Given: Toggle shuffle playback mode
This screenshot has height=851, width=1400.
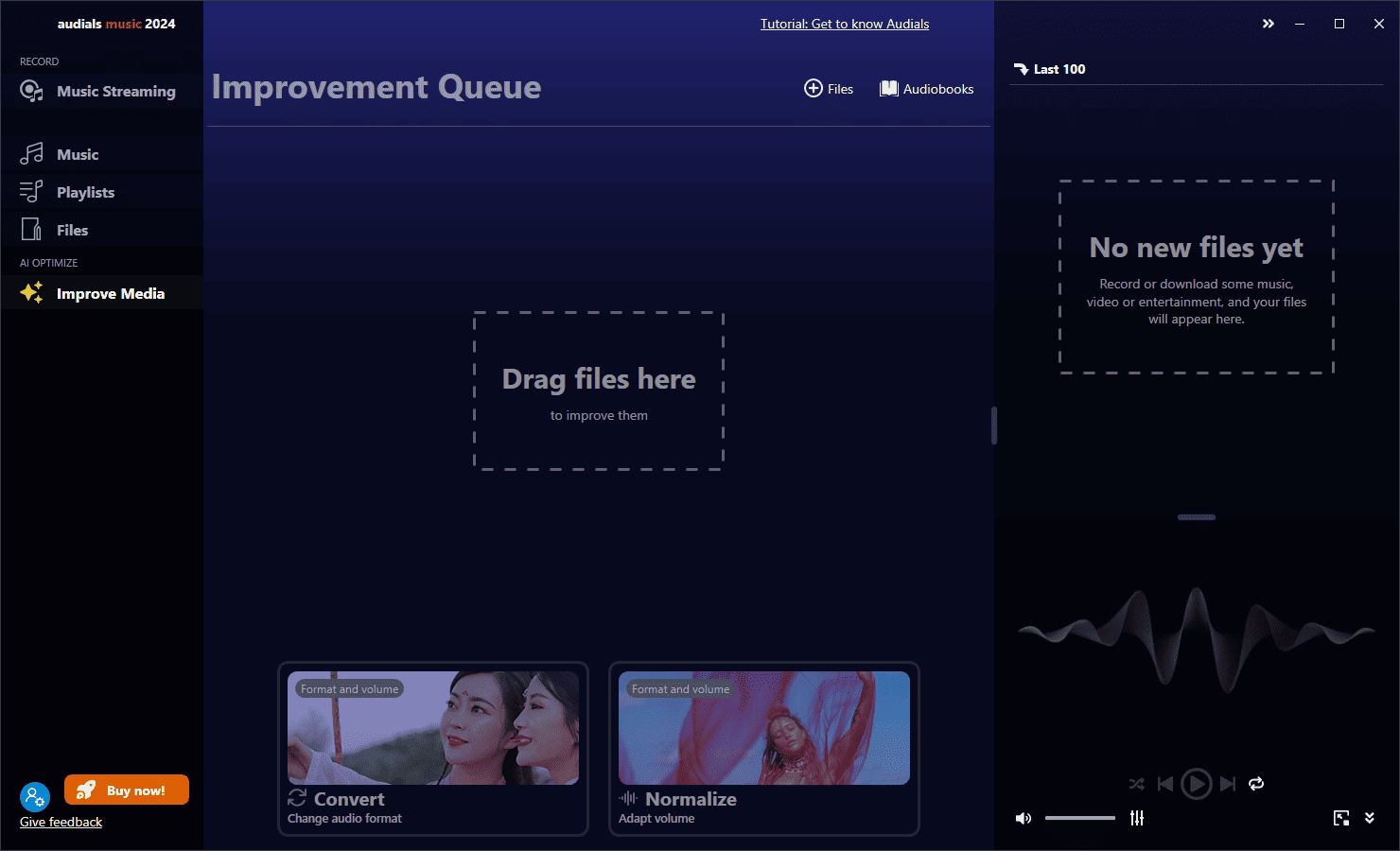Looking at the screenshot, I should pos(1136,784).
